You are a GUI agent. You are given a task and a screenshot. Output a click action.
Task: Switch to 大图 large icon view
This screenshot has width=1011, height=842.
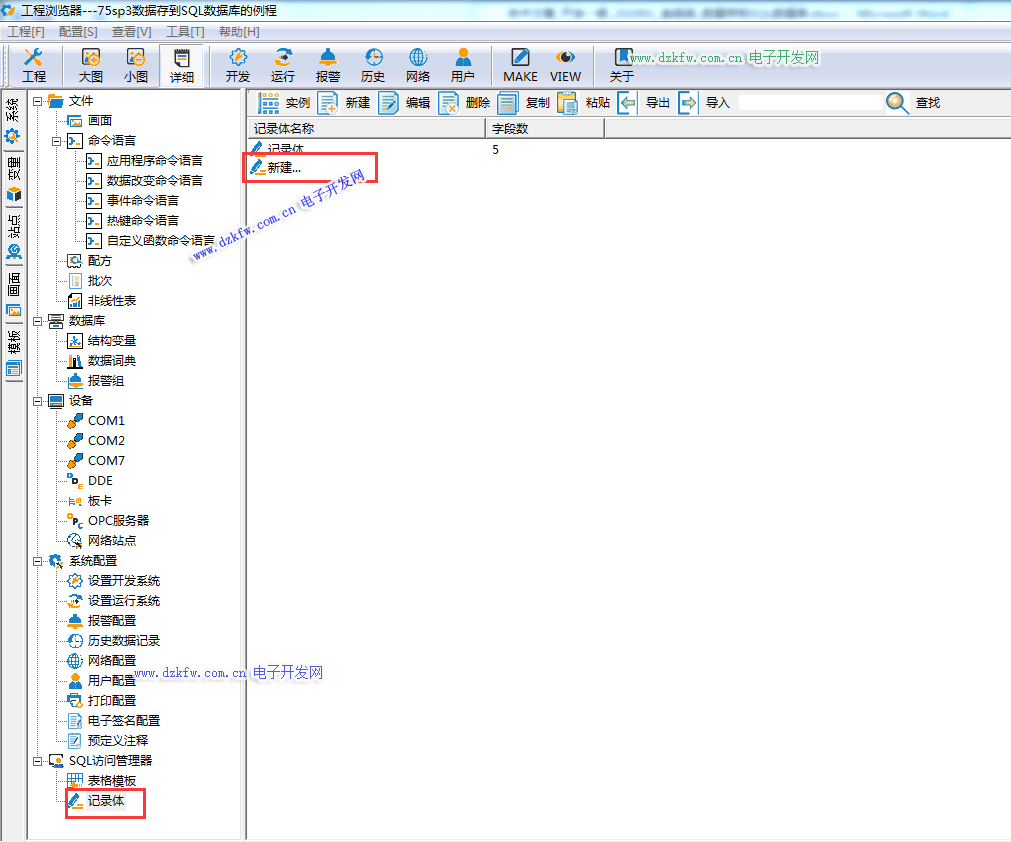[x=91, y=65]
